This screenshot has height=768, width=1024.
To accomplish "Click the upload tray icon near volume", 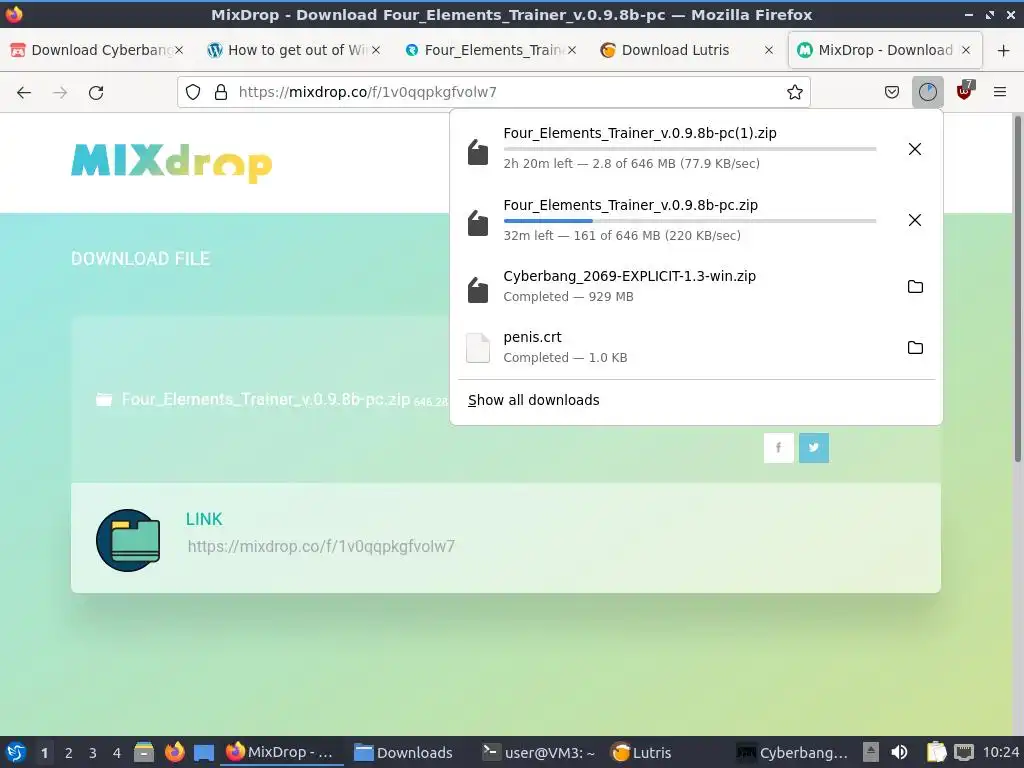I will (x=871, y=752).
